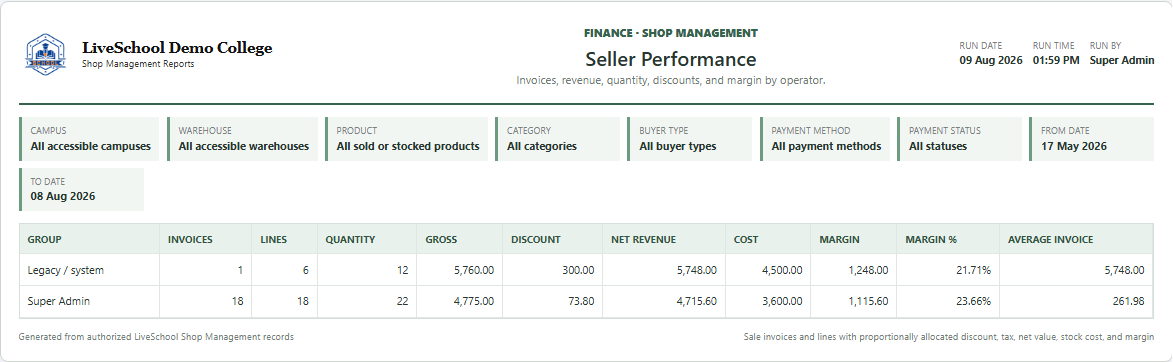Select the Super Admin table row label
The image size is (1173, 362).
click(x=58, y=301)
